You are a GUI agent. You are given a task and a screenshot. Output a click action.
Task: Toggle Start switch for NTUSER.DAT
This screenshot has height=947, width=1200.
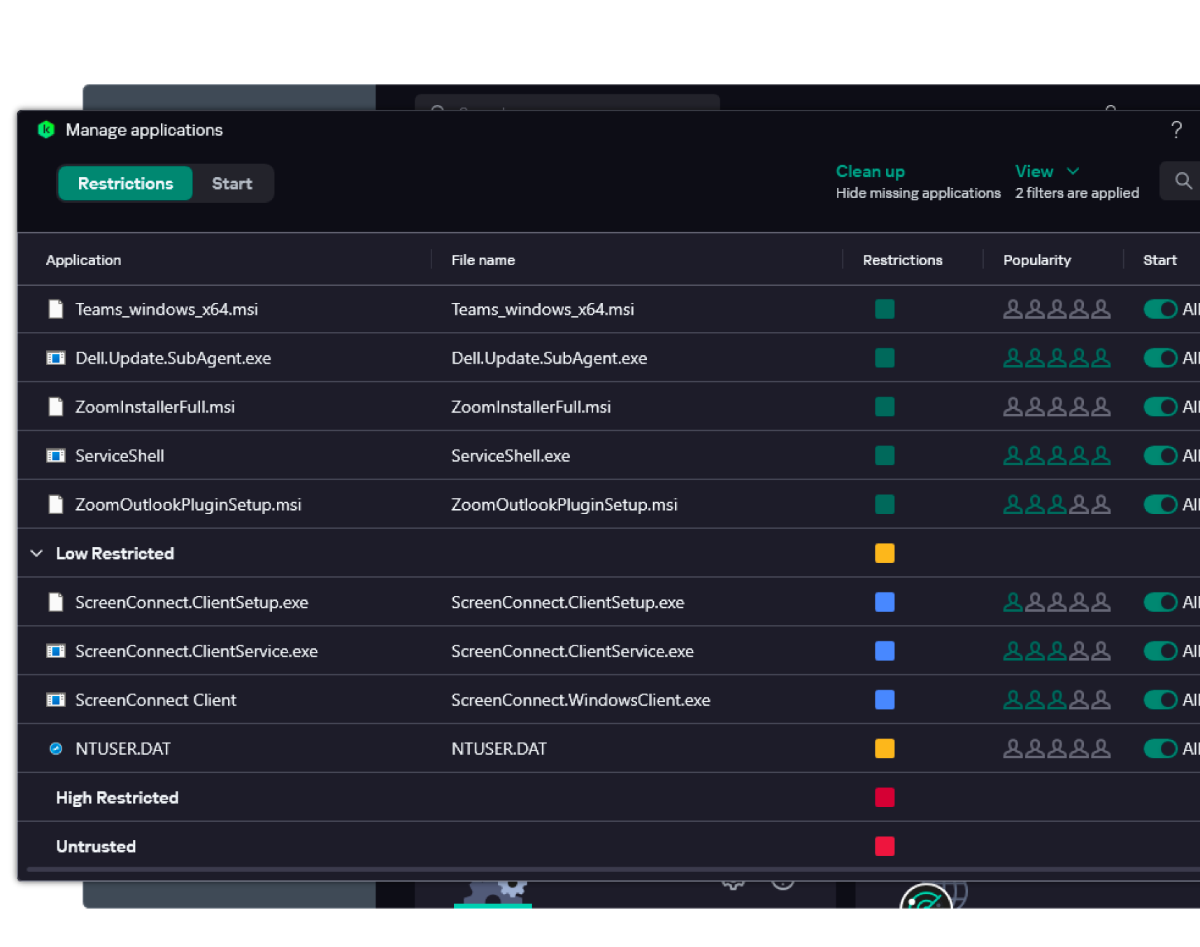[1160, 749]
